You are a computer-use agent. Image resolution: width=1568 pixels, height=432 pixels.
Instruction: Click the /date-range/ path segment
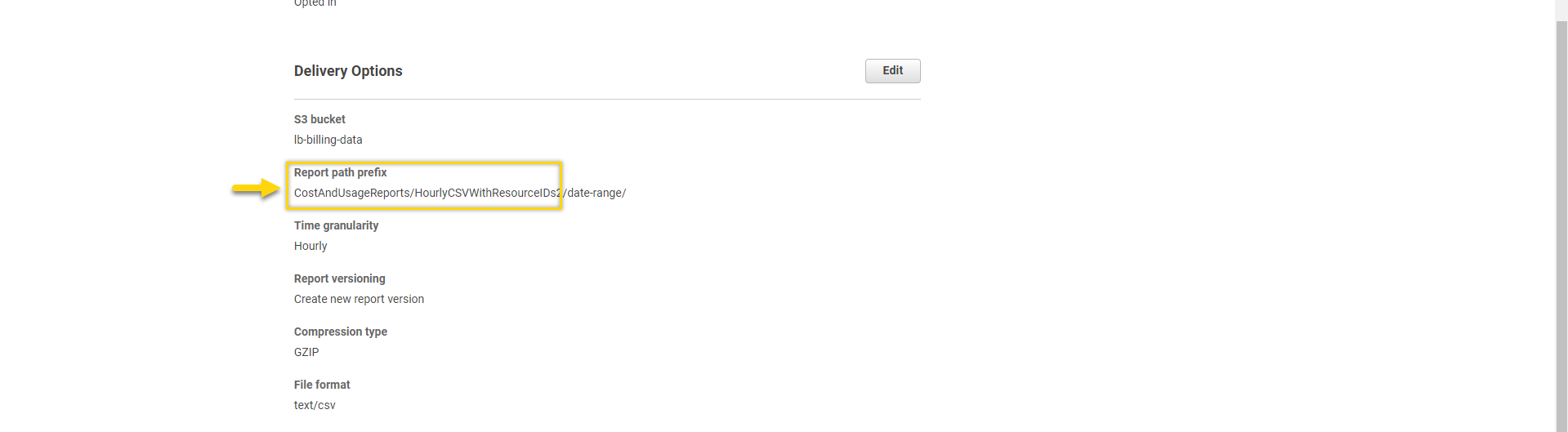click(x=595, y=193)
